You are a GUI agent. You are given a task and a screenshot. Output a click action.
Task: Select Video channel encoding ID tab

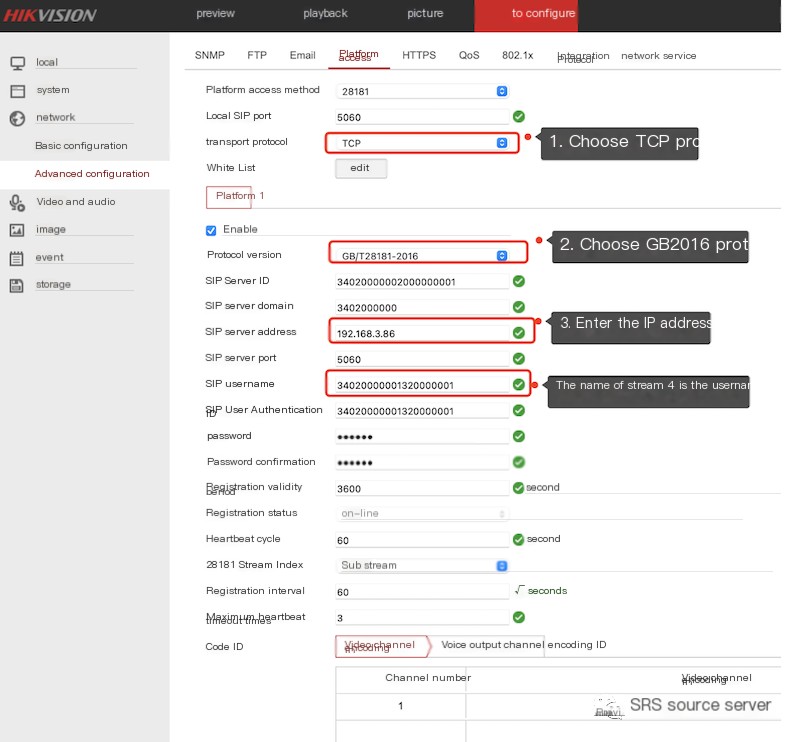(x=383, y=646)
